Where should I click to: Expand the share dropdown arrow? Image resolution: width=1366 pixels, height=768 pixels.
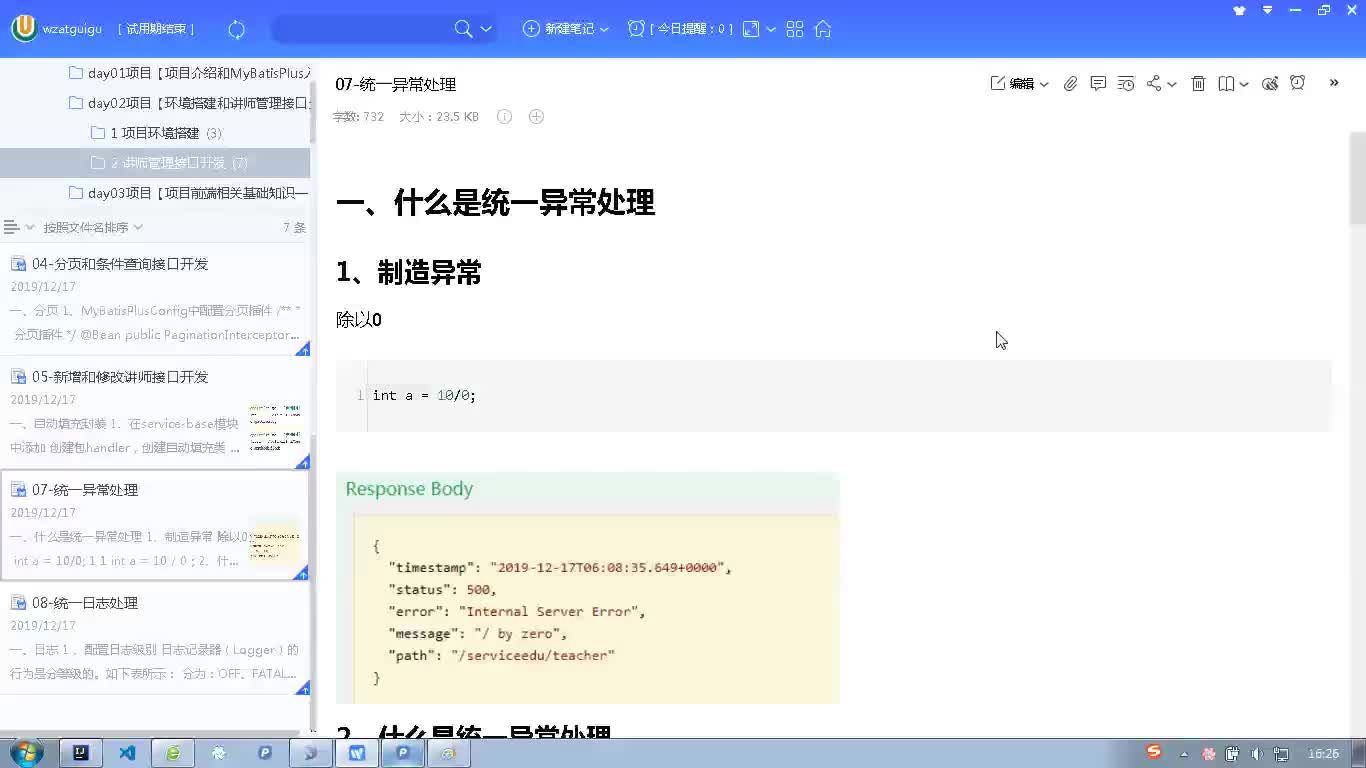pyautogui.click(x=1172, y=85)
